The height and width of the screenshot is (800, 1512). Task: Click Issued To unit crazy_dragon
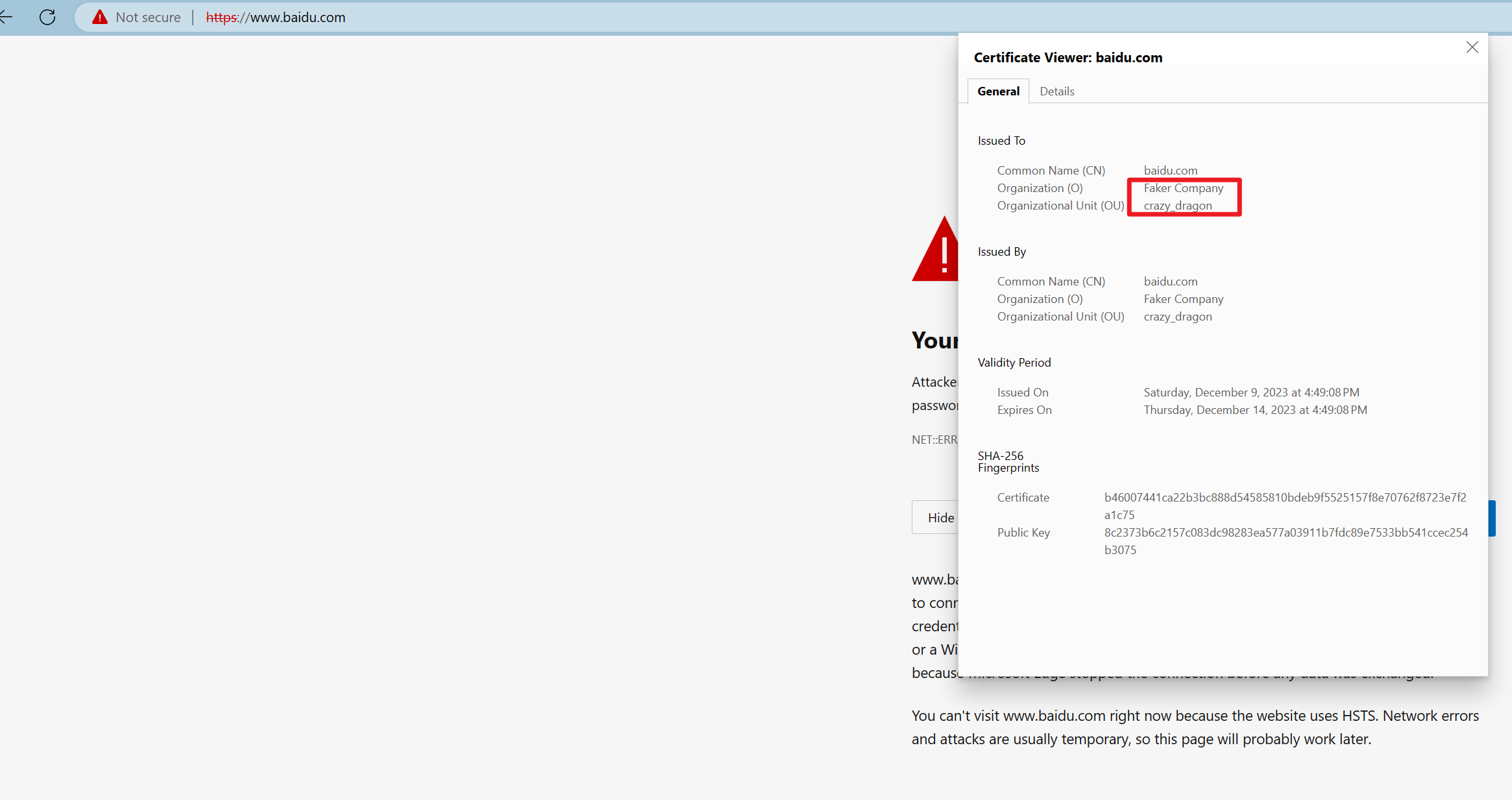coord(1178,206)
